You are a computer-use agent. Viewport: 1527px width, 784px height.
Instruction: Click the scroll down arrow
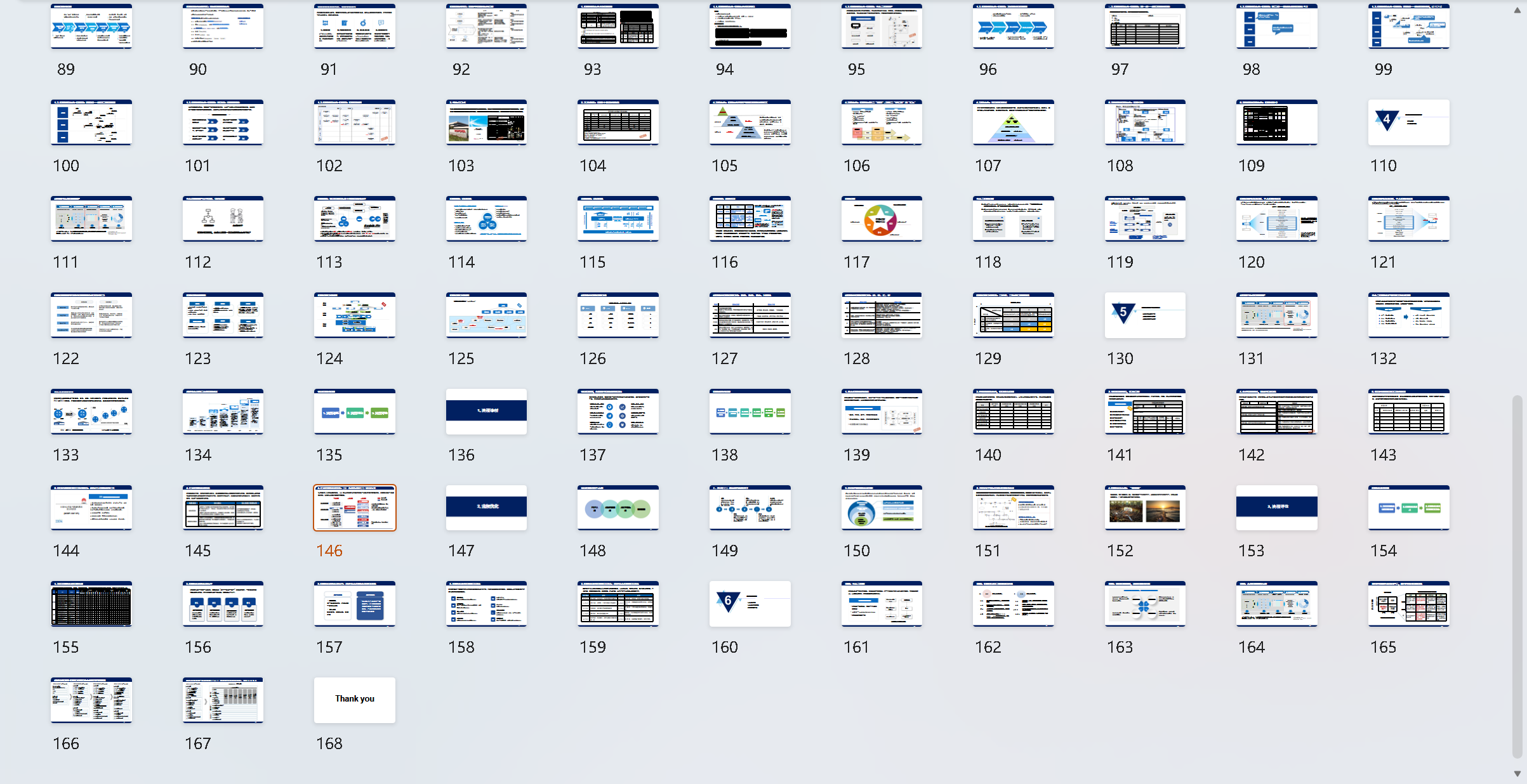point(1517,773)
